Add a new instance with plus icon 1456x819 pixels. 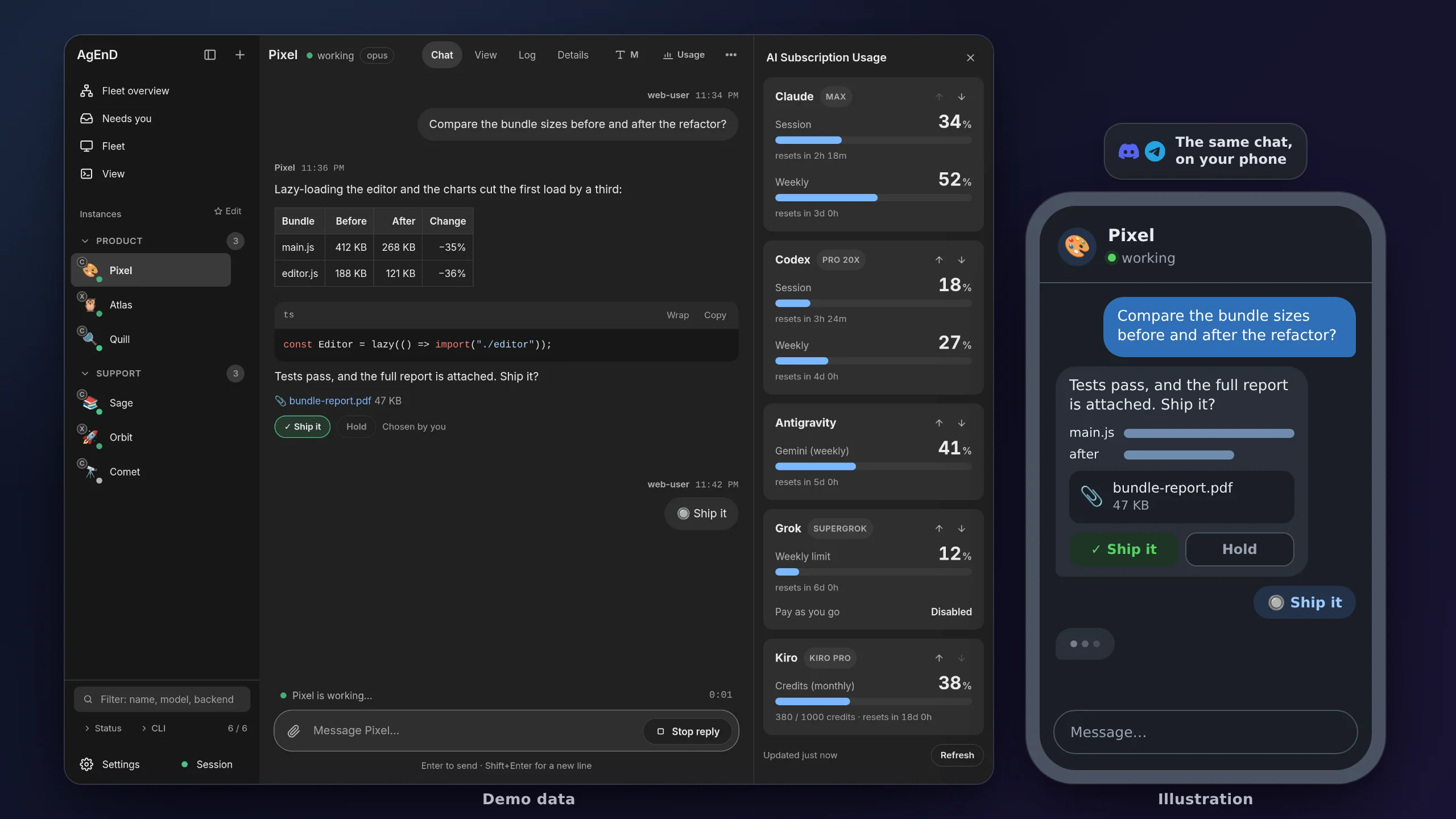click(x=239, y=55)
